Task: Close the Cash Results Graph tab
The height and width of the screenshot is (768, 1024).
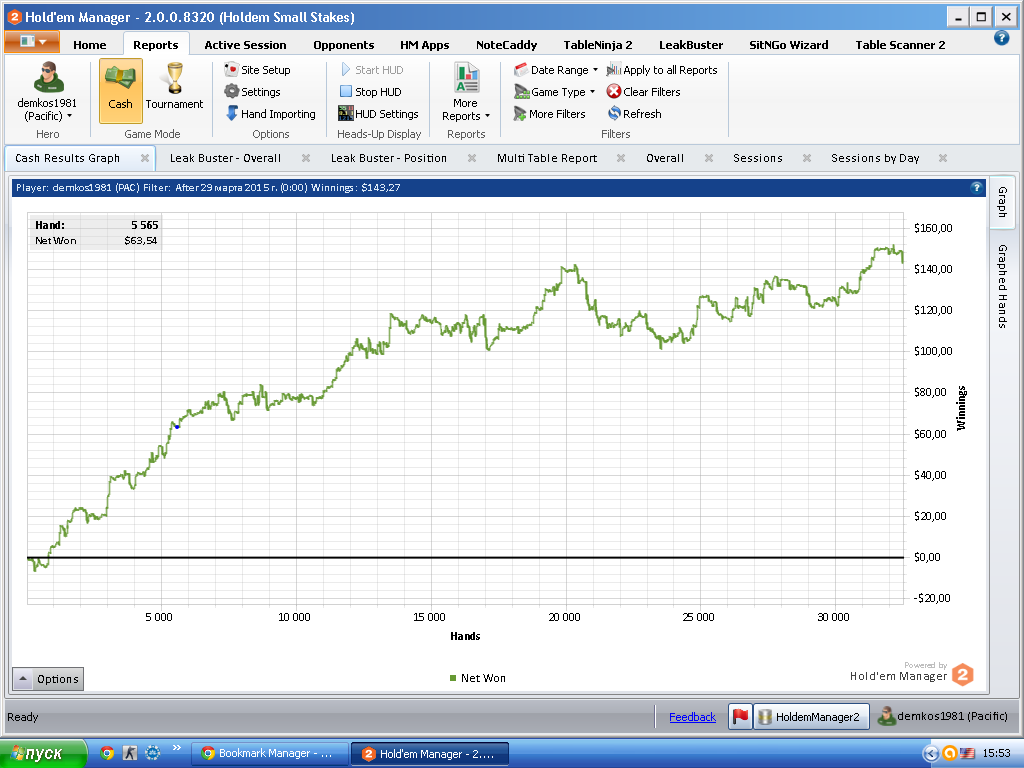Action: (145, 158)
